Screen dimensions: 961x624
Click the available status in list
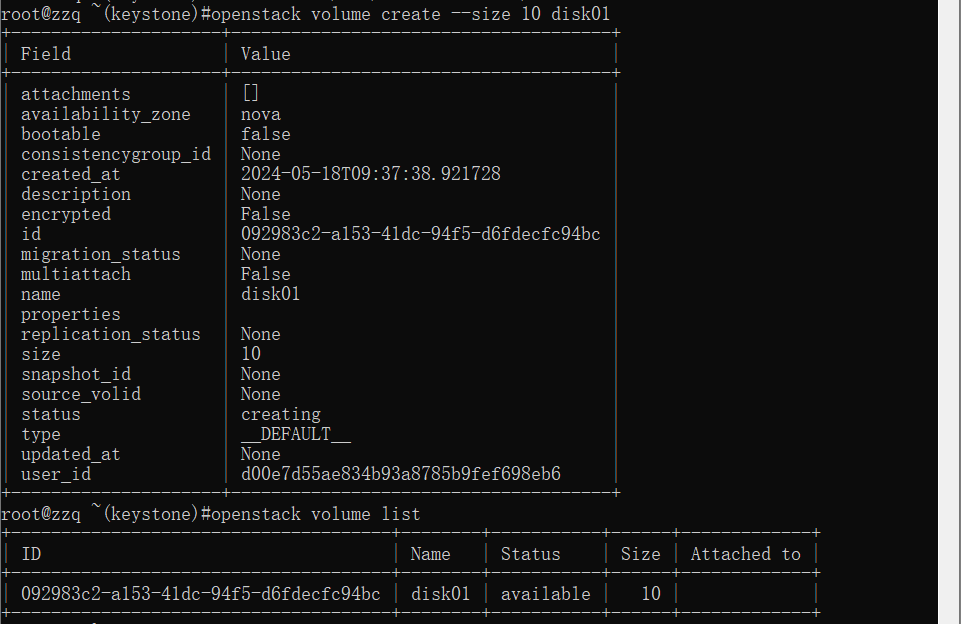coord(545,594)
